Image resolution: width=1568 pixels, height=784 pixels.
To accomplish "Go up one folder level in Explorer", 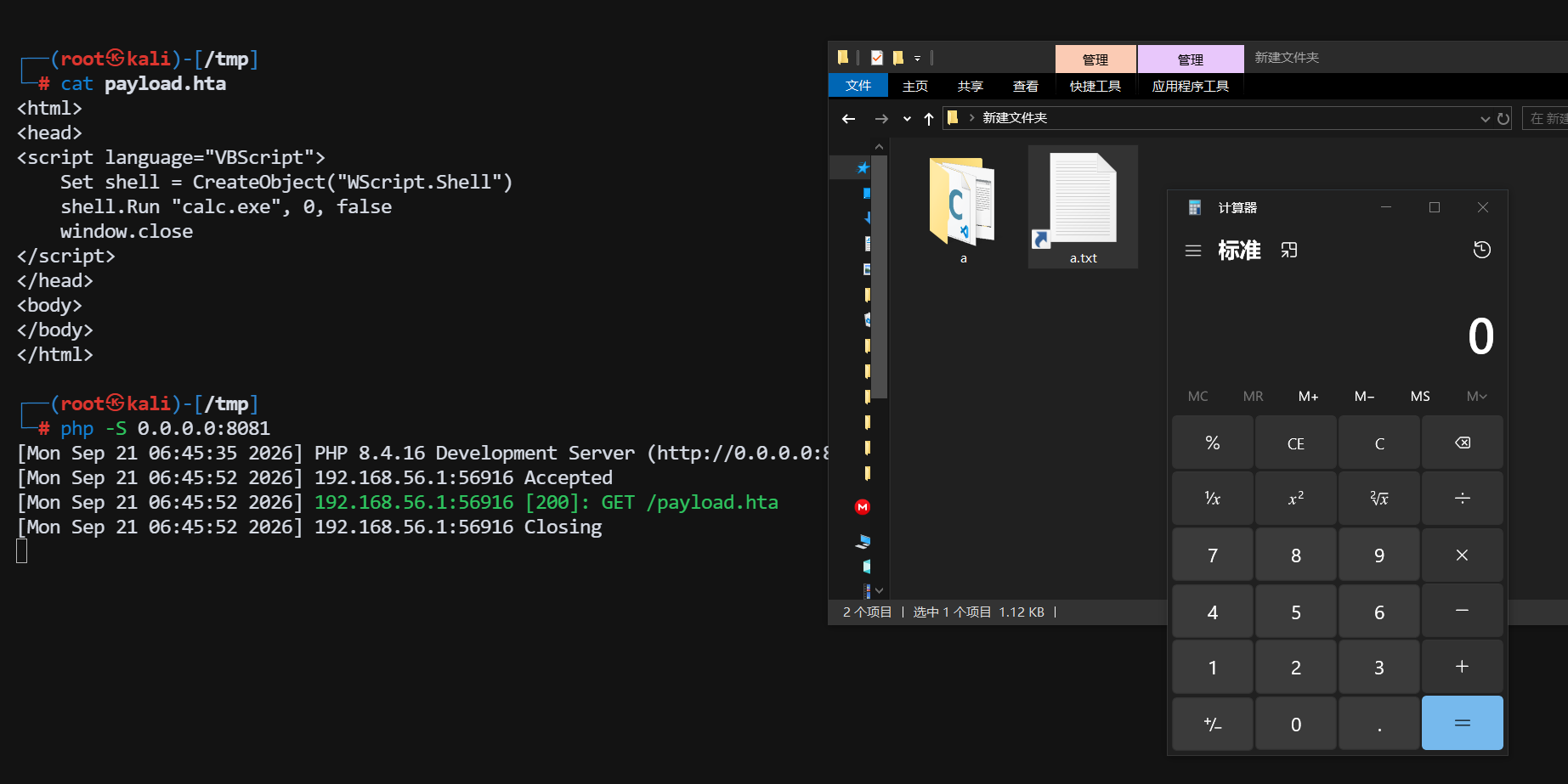I will [929, 119].
